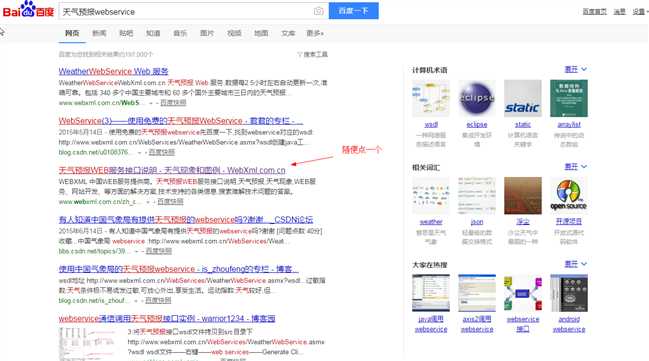This screenshot has width=649, height=361.
Task: Open the 浮尘 related word link
Action: pyautogui.click(x=523, y=222)
